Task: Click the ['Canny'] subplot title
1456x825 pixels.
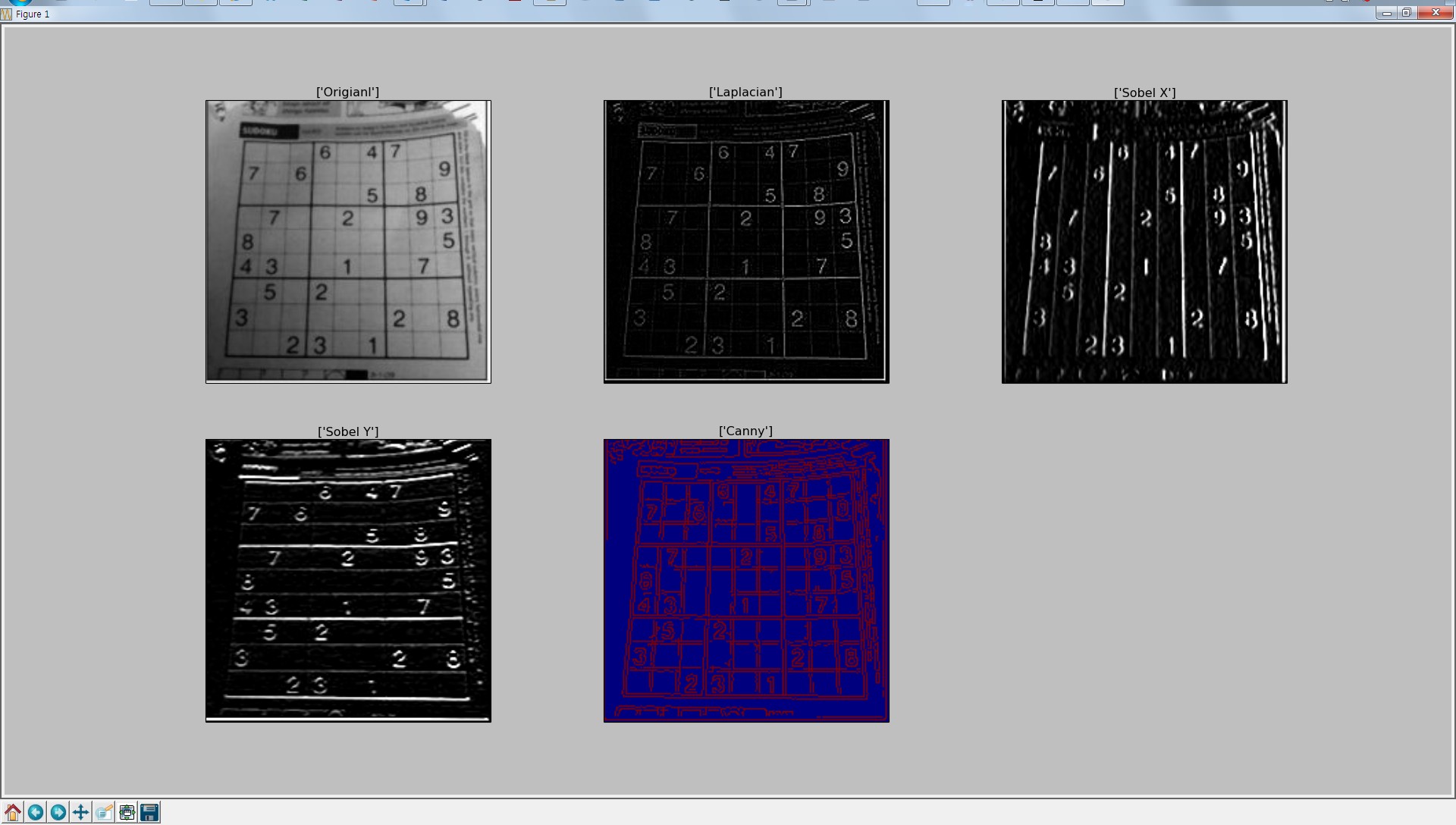Action: click(x=745, y=431)
